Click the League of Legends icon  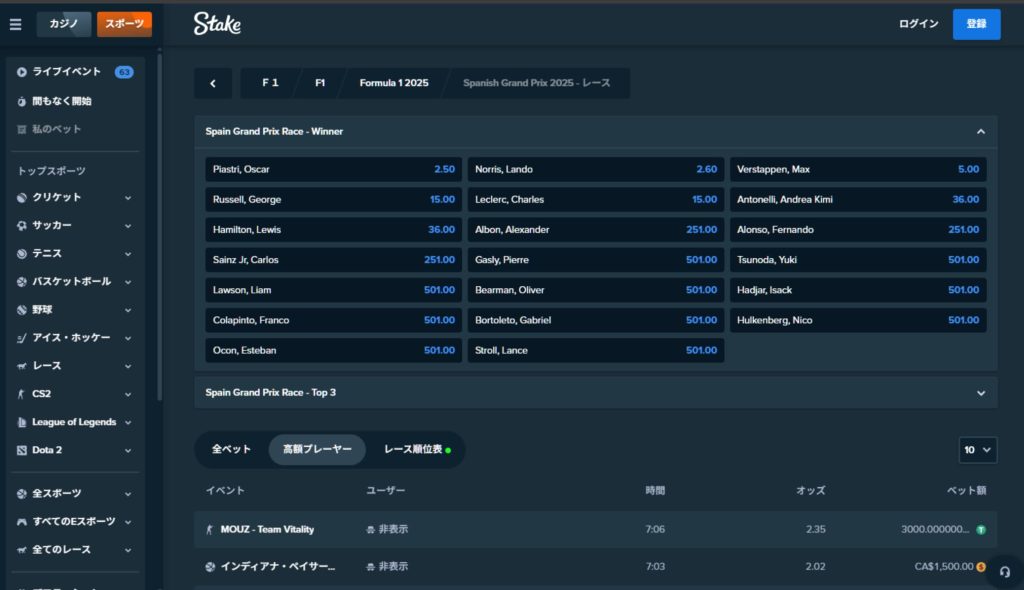click(22, 422)
